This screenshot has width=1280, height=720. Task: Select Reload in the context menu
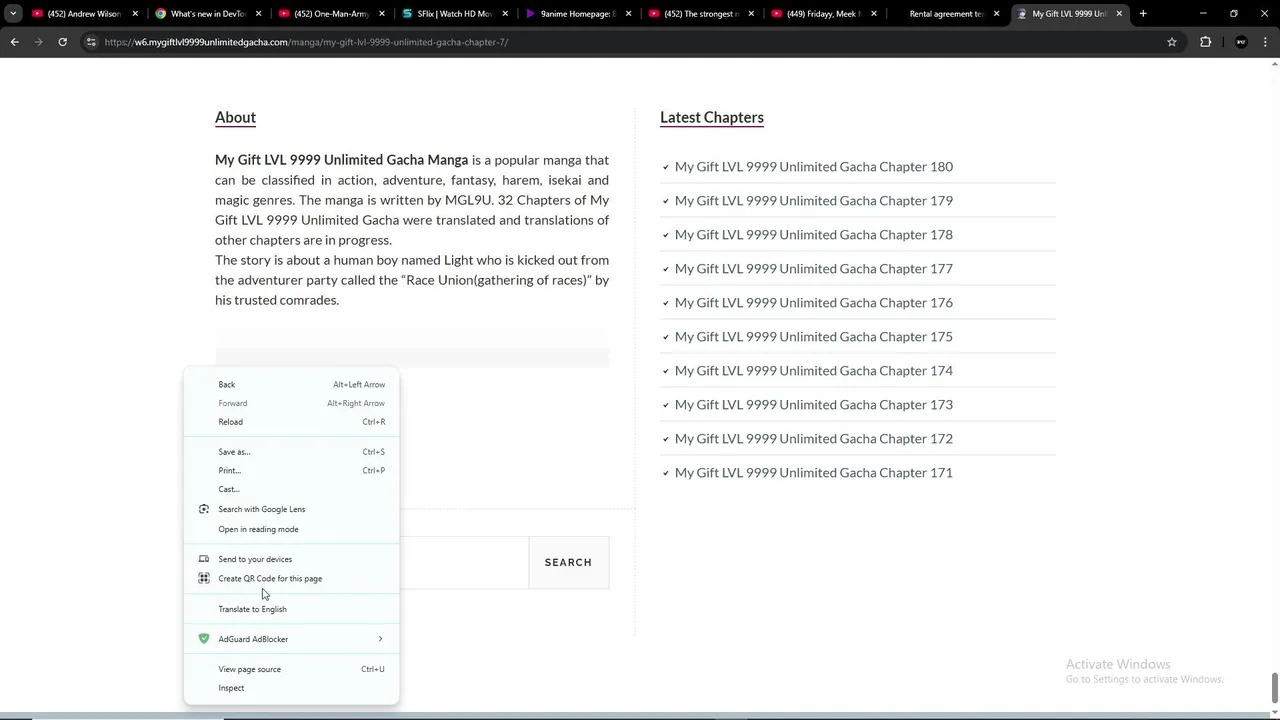coord(291,422)
